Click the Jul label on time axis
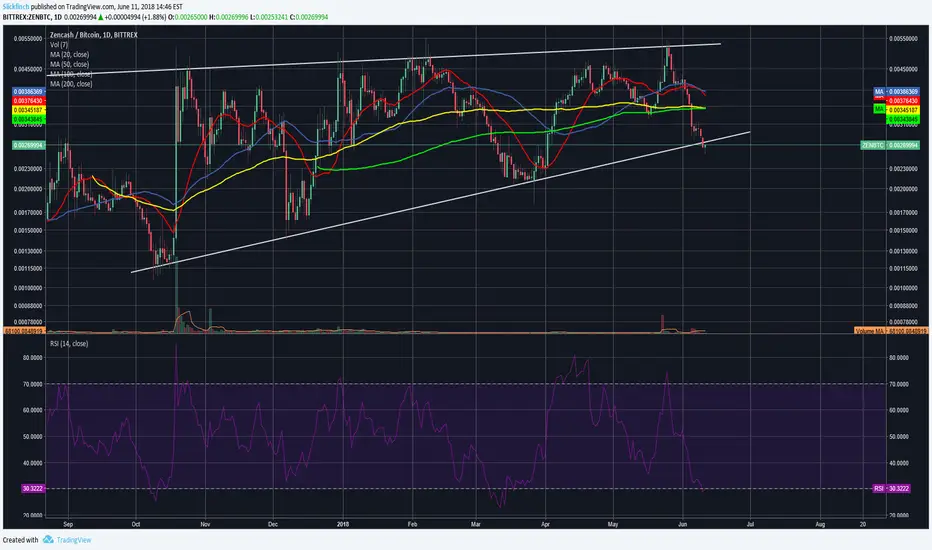The width and height of the screenshot is (932, 550). pos(750,524)
